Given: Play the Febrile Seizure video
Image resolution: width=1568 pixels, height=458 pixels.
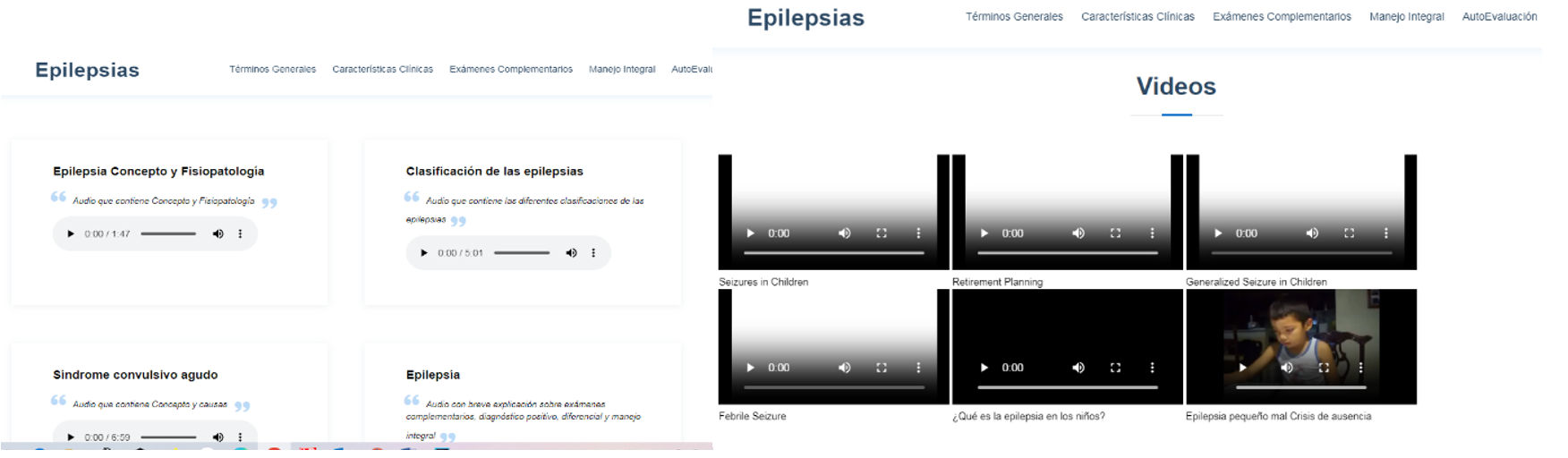Looking at the screenshot, I should pyautogui.click(x=750, y=368).
